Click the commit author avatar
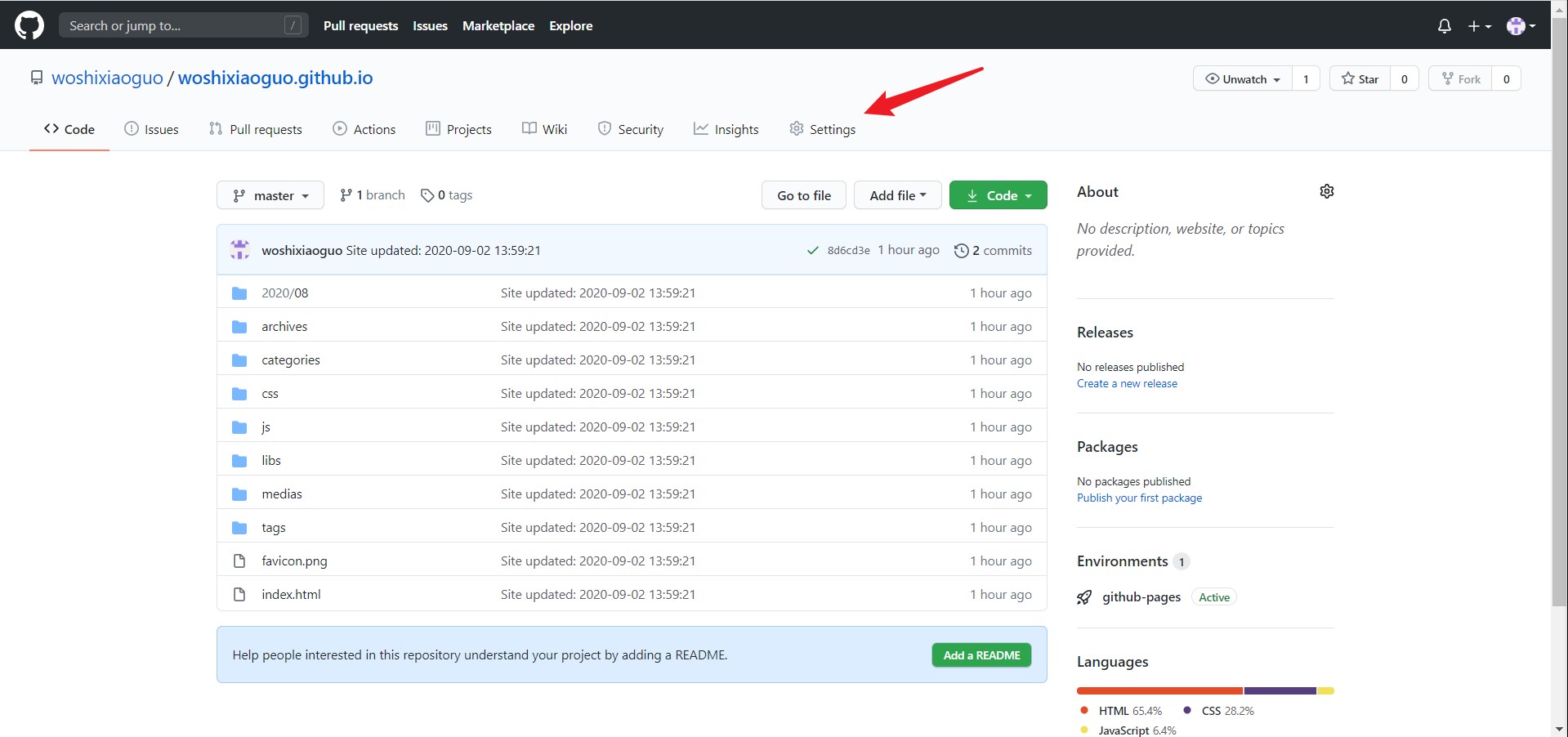Image resolution: width=1568 pixels, height=737 pixels. (x=239, y=250)
